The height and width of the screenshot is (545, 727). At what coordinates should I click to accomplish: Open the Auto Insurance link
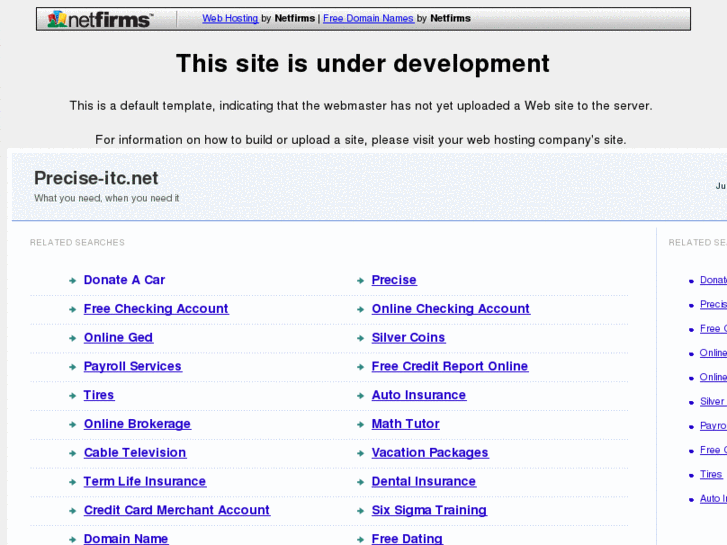tap(419, 395)
